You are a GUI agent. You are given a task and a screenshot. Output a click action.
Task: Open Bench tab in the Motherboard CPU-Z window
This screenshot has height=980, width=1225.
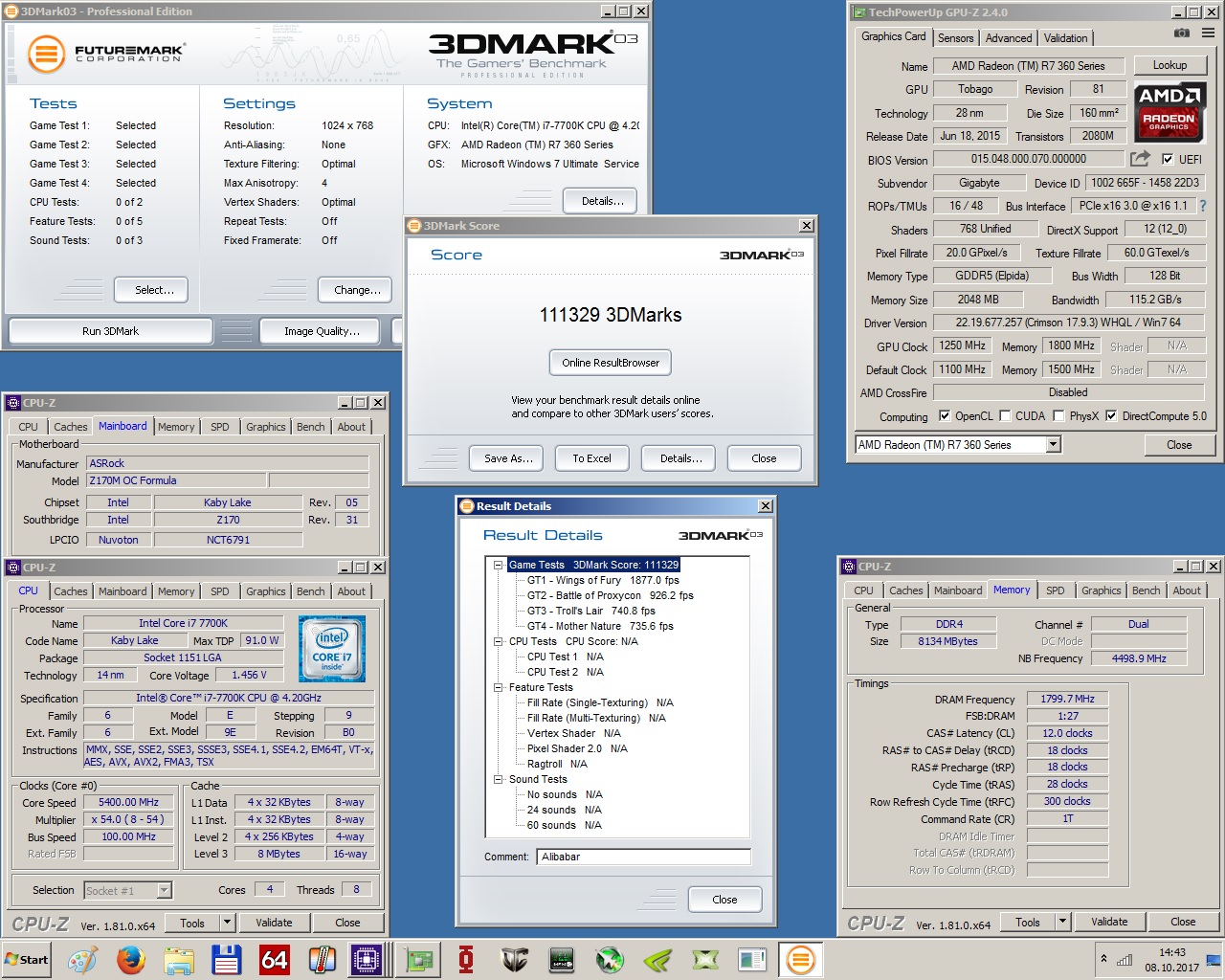310,427
